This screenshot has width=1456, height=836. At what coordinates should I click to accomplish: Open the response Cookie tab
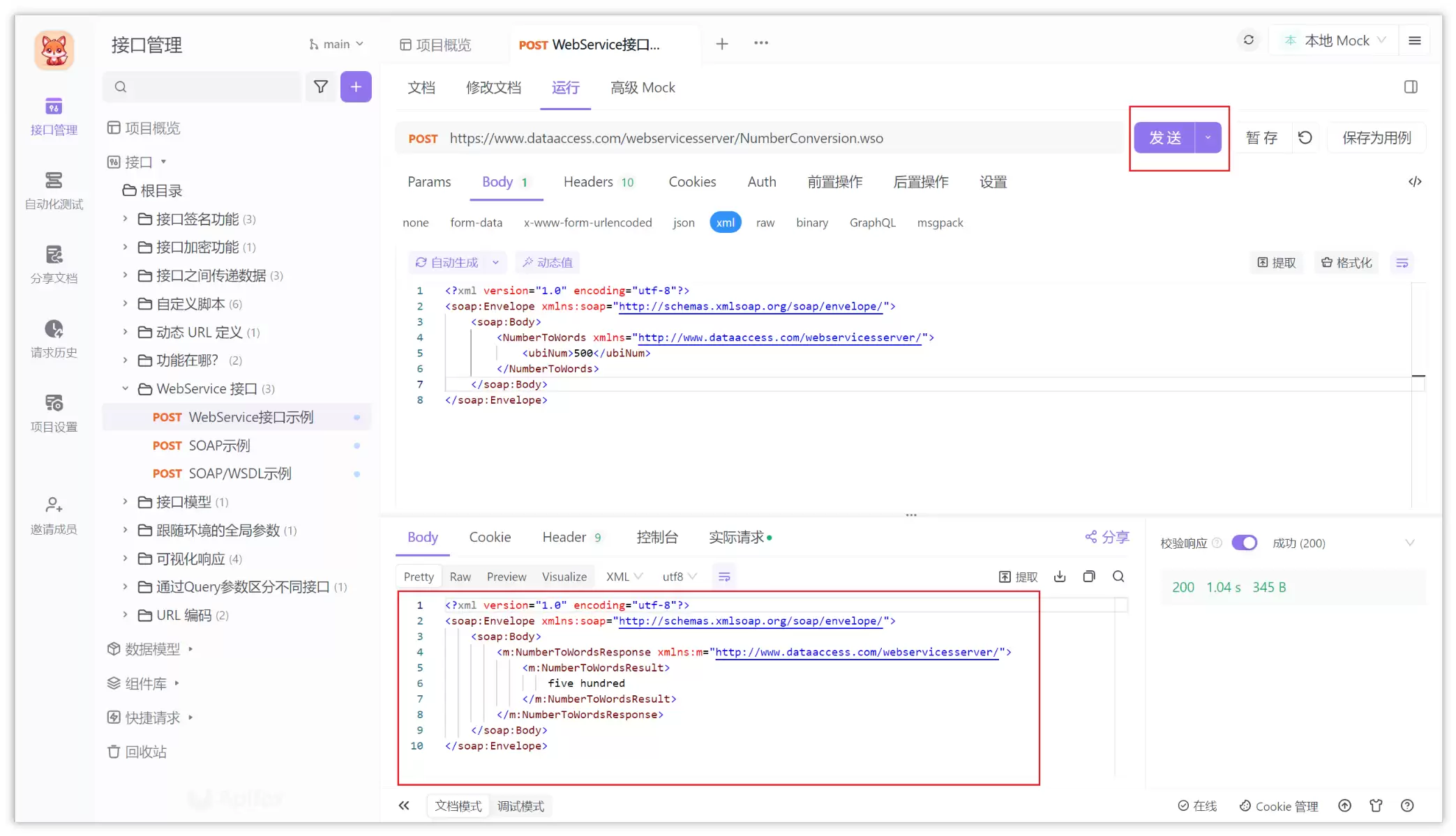point(490,537)
